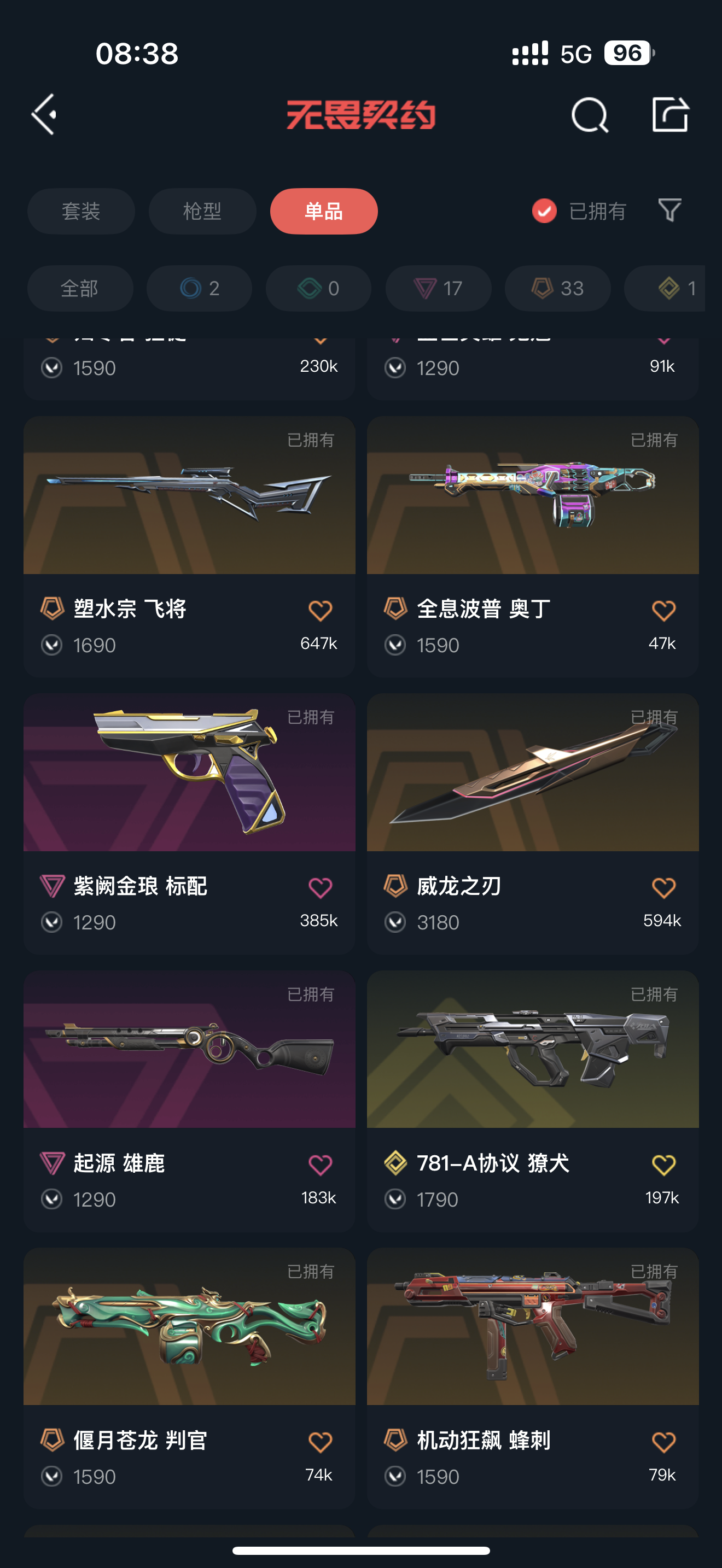
Task: Like the 紫阙金琅 标配 heart icon
Action: (x=319, y=887)
